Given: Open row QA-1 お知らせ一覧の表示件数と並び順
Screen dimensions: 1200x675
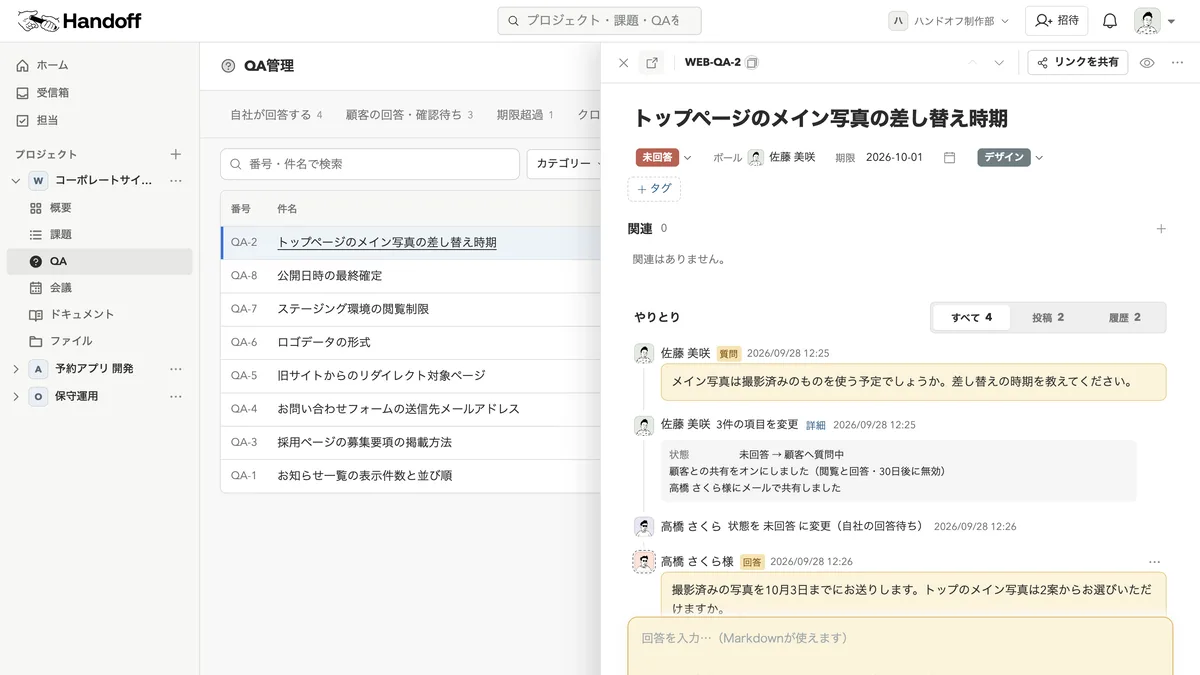Looking at the screenshot, I should 411,476.
